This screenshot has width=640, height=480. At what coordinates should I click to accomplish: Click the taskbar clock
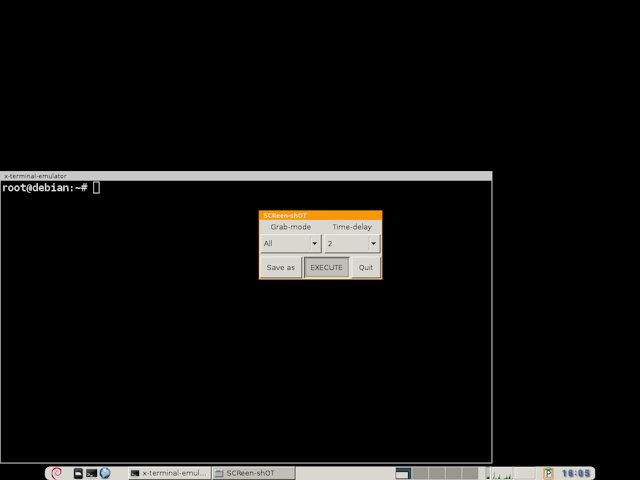576,473
